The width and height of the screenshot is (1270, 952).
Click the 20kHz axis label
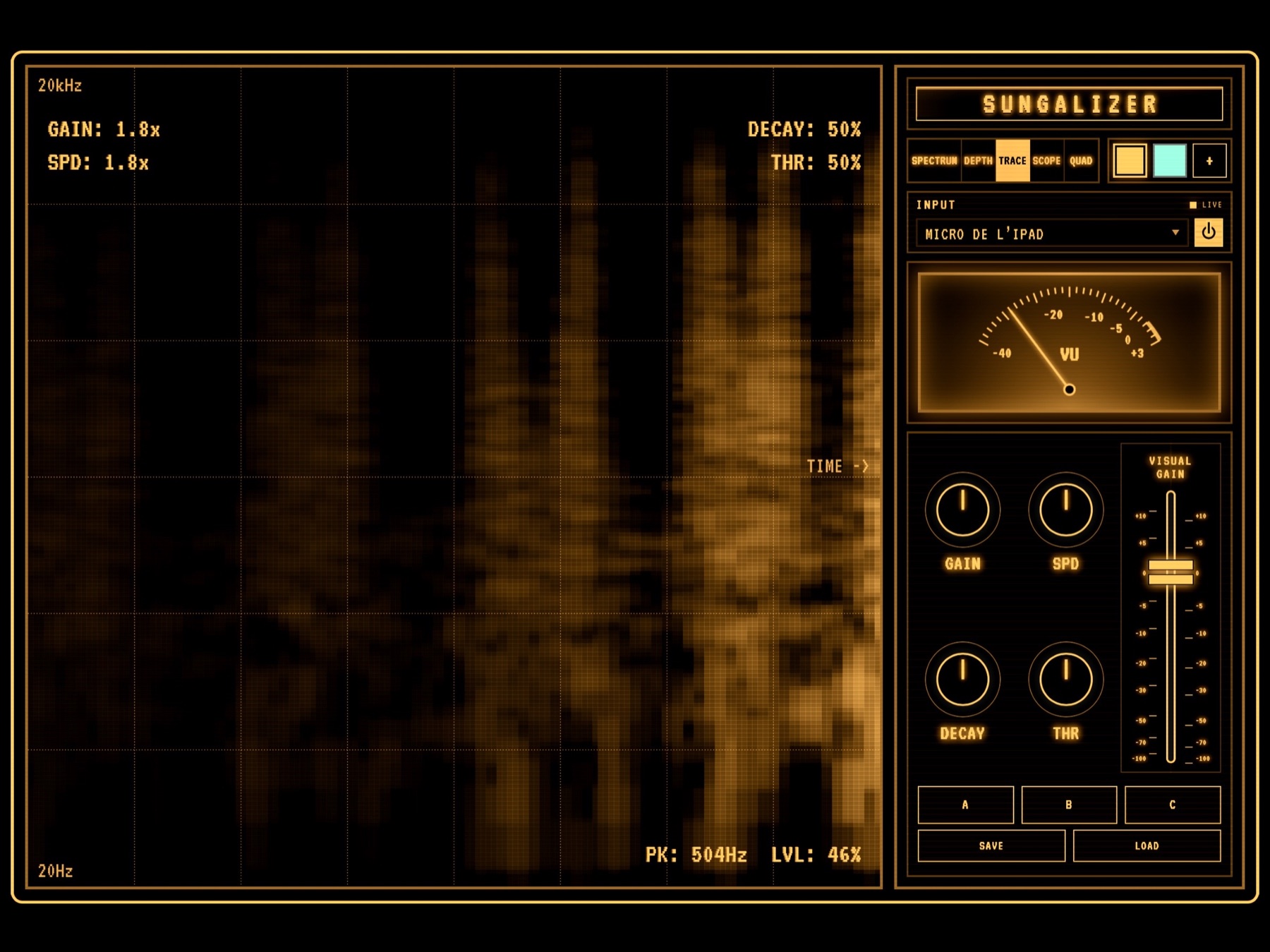pos(60,86)
